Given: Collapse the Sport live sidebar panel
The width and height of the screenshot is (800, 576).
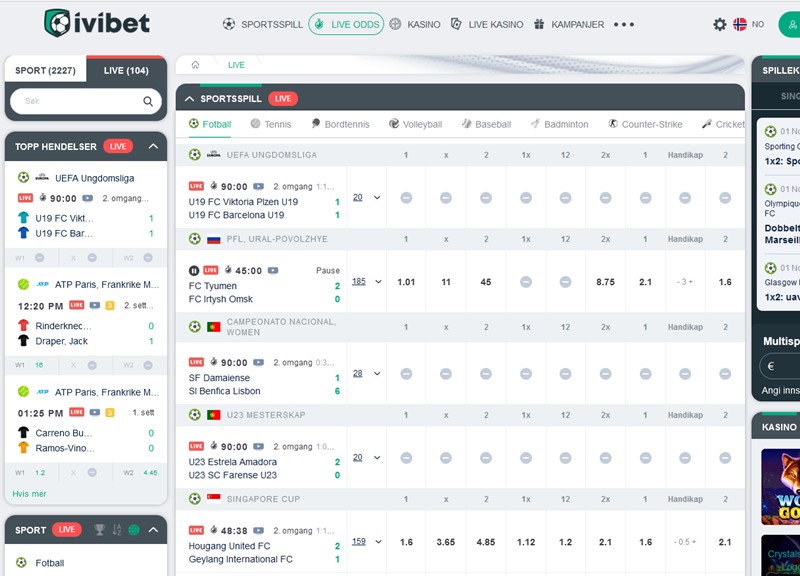Looking at the screenshot, I should (x=153, y=530).
